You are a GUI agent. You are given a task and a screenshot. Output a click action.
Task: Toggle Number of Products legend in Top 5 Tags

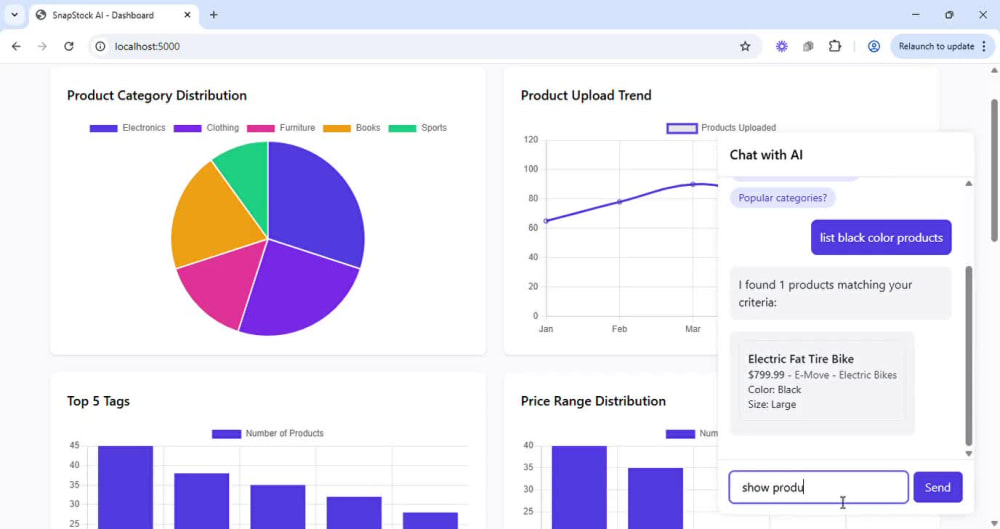click(268, 433)
